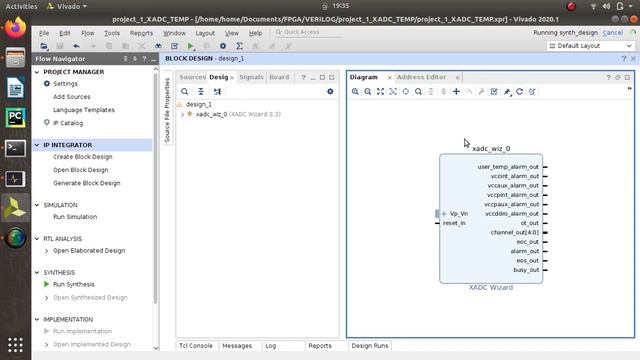Viewport: 640px width, 360px height.
Task: Open the Reports menu
Action: (x=141, y=33)
